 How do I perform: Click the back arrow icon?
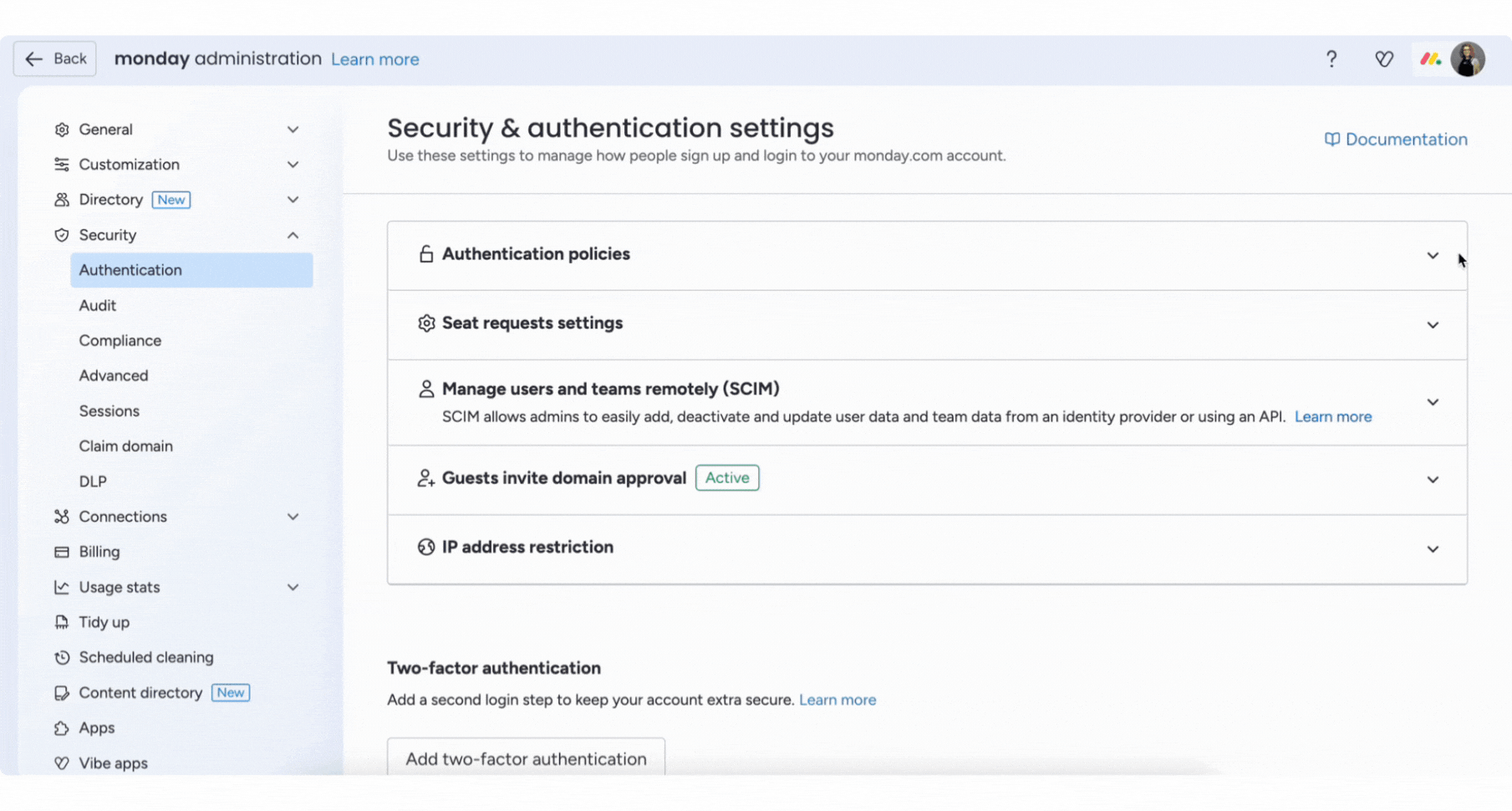[33, 59]
